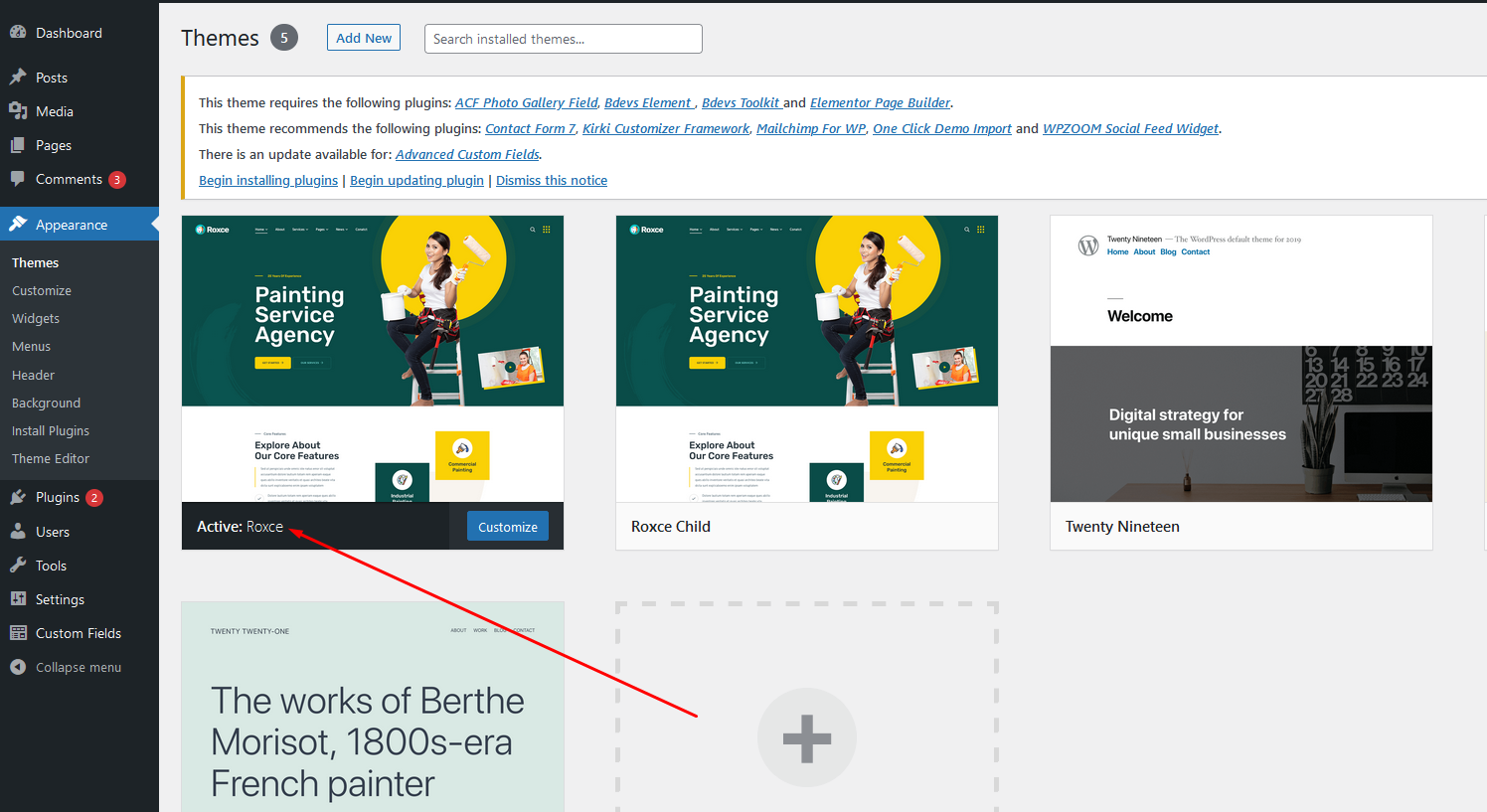The width and height of the screenshot is (1487, 812).
Task: Click the Twenty Nineteen theme name
Action: (1122, 527)
